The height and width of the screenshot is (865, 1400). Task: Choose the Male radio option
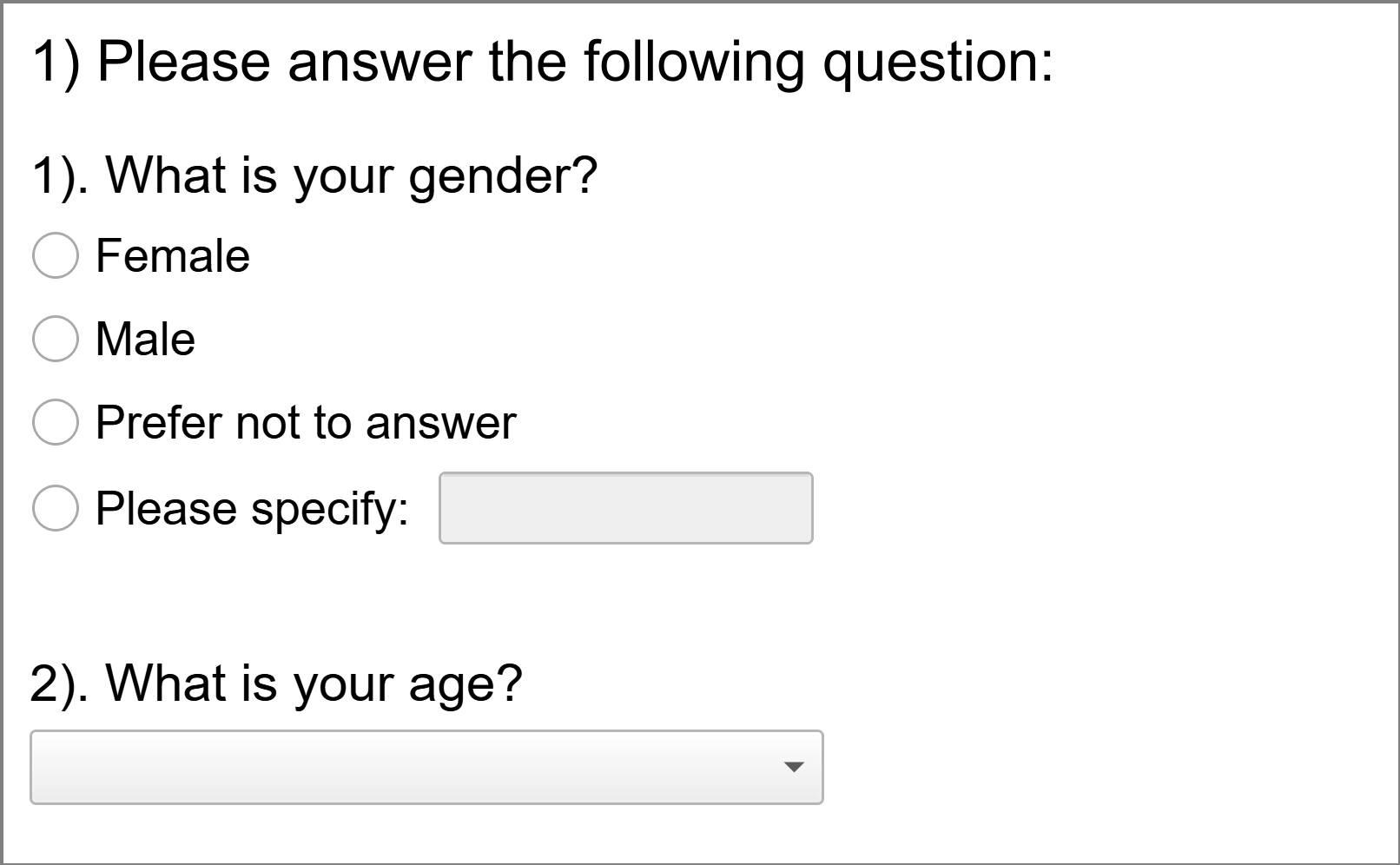(x=56, y=339)
